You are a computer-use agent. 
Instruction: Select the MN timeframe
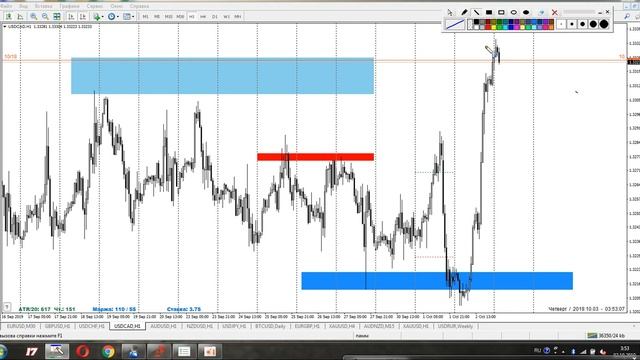(x=238, y=17)
